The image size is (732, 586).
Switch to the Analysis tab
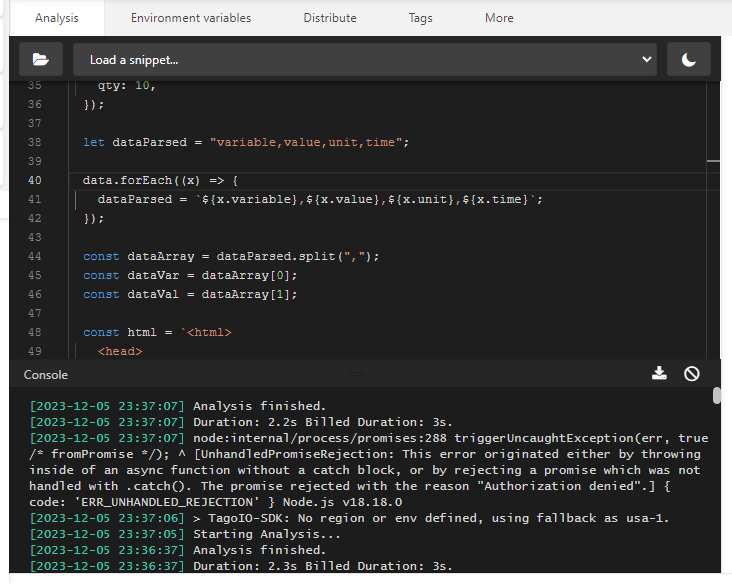pos(56,18)
